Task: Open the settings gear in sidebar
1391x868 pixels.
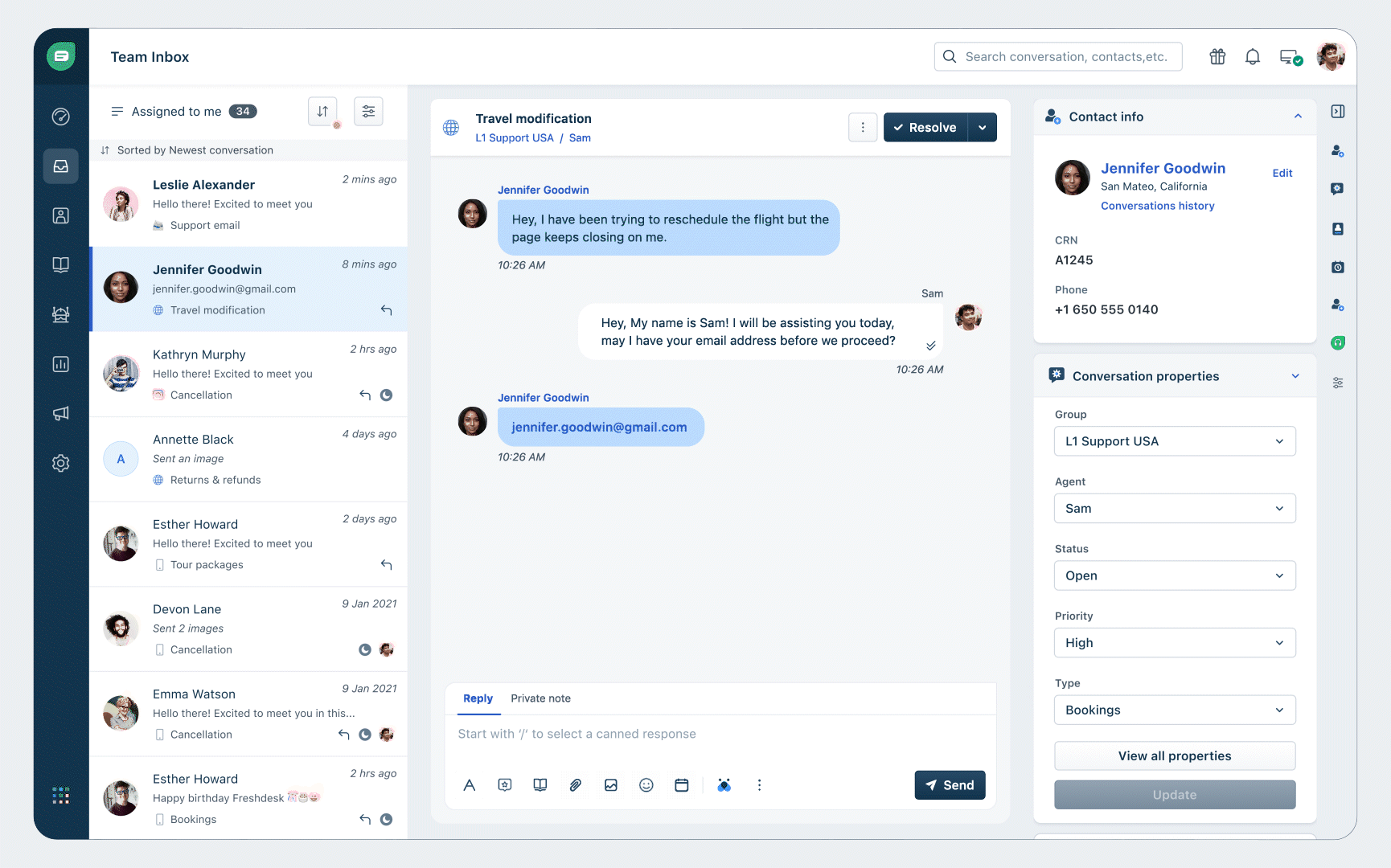Action: coord(61,463)
